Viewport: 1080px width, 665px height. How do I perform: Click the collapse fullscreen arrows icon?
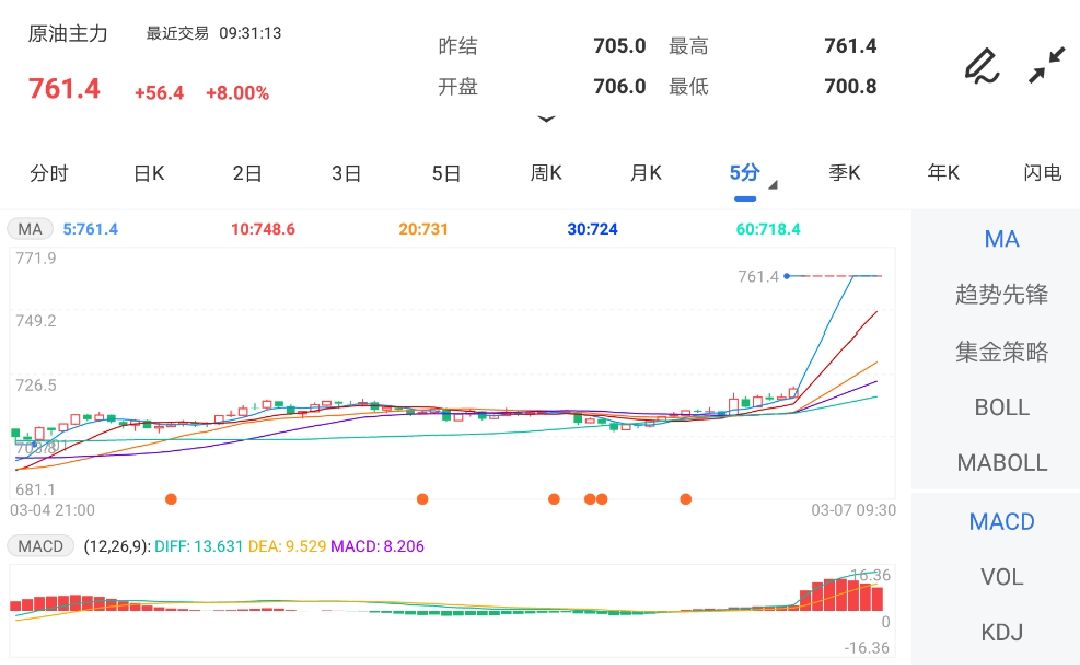(1047, 65)
